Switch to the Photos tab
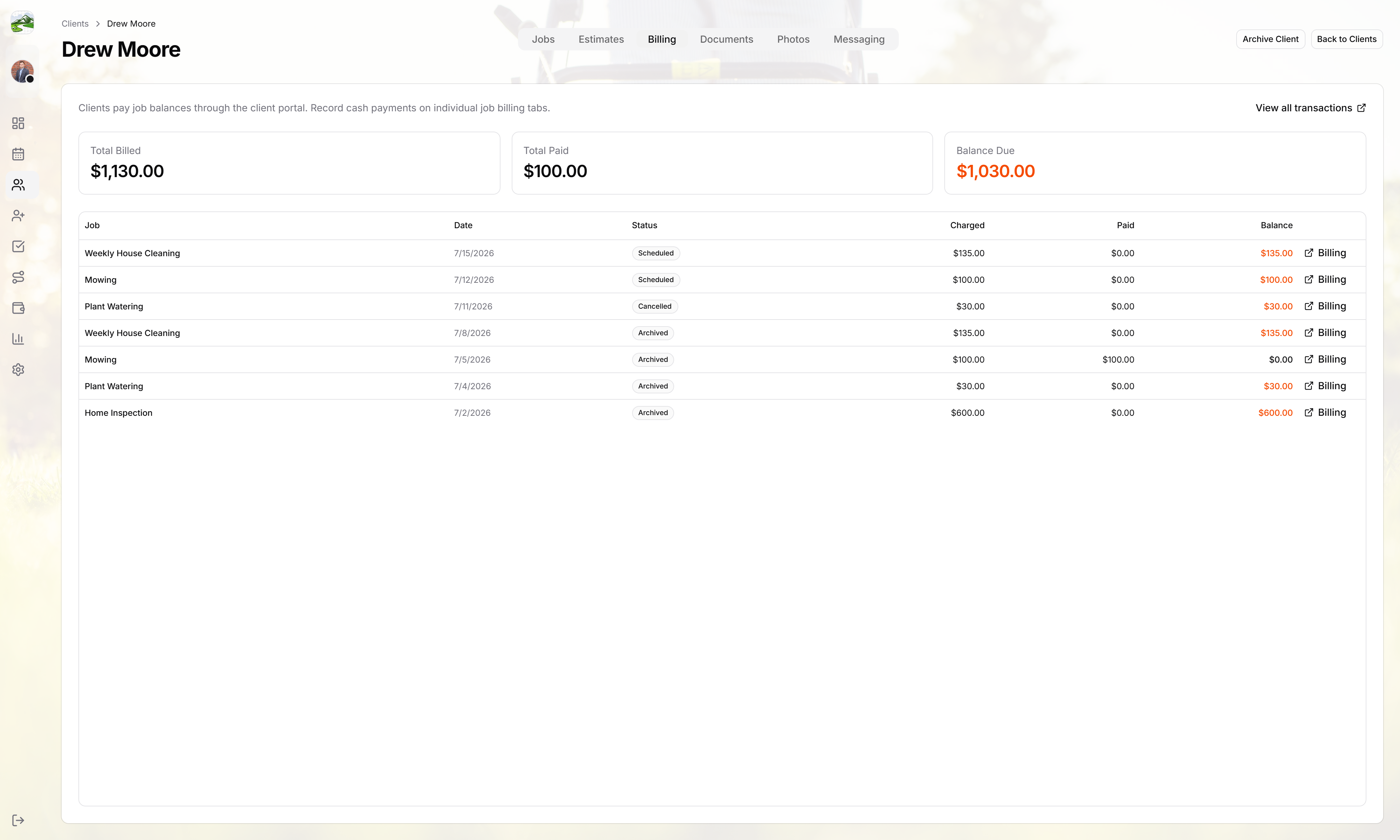The image size is (1400, 840). pyautogui.click(x=793, y=39)
